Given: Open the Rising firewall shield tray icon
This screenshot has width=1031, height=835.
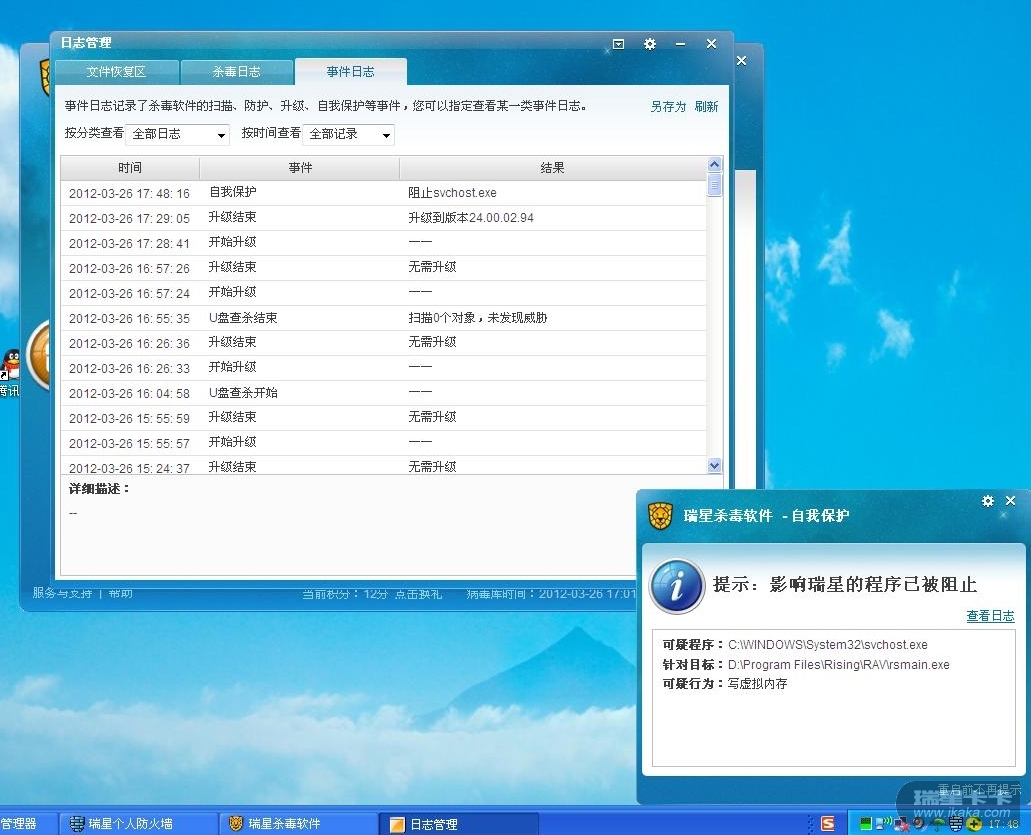Looking at the screenshot, I should coord(956,824).
